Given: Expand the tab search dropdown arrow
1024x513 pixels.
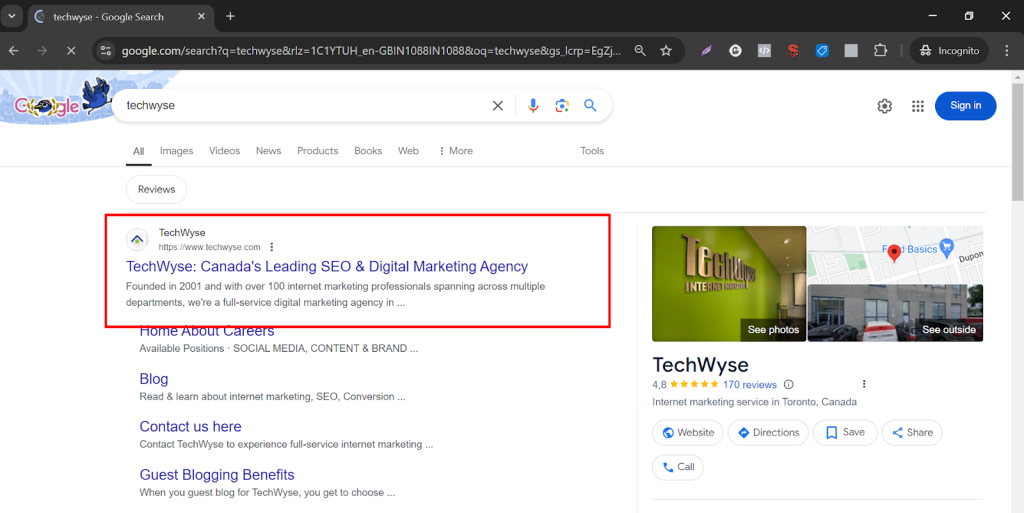Looking at the screenshot, I should 12,16.
